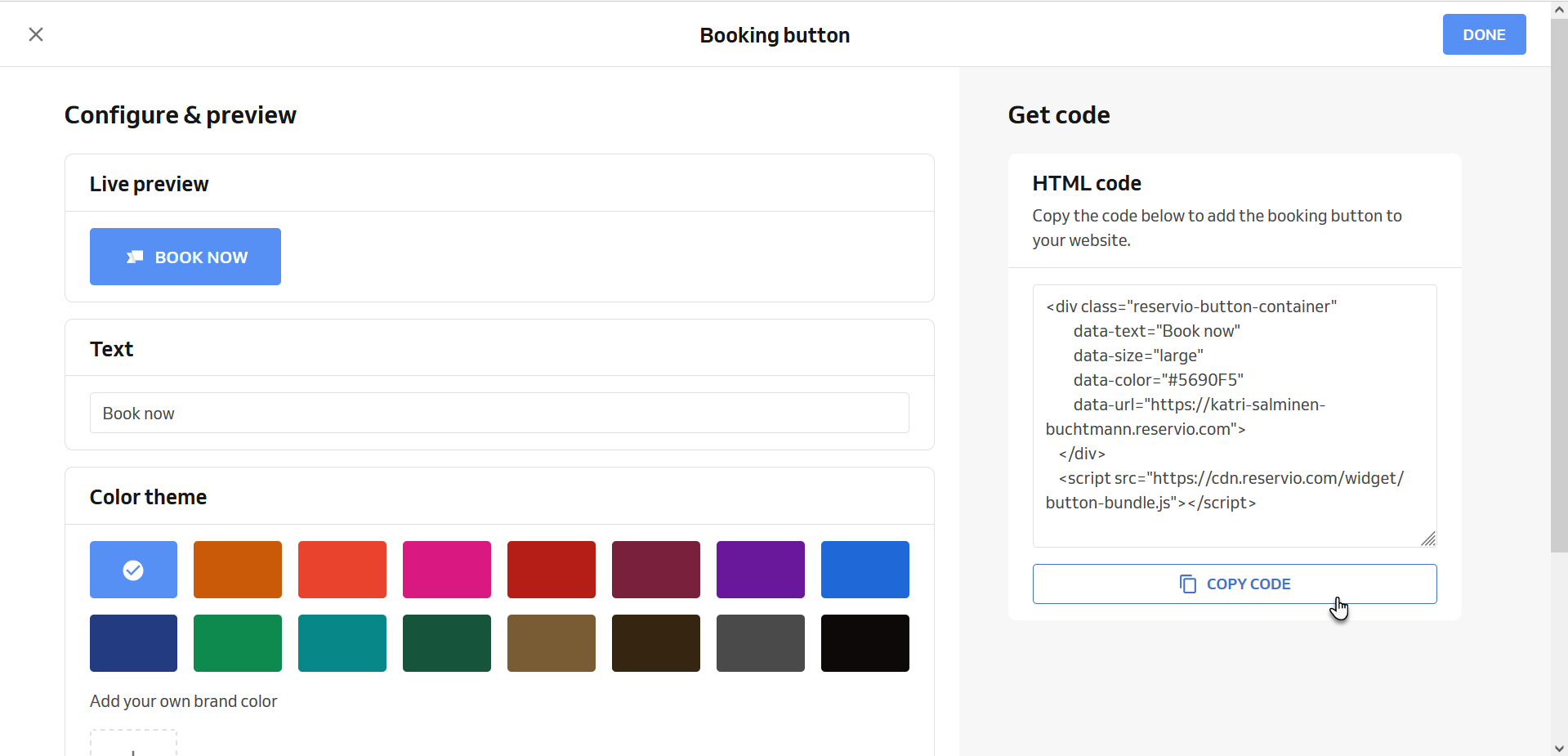Choose the orange color theme swatch
Screen dimensions: 1568x756
[x=238, y=570]
